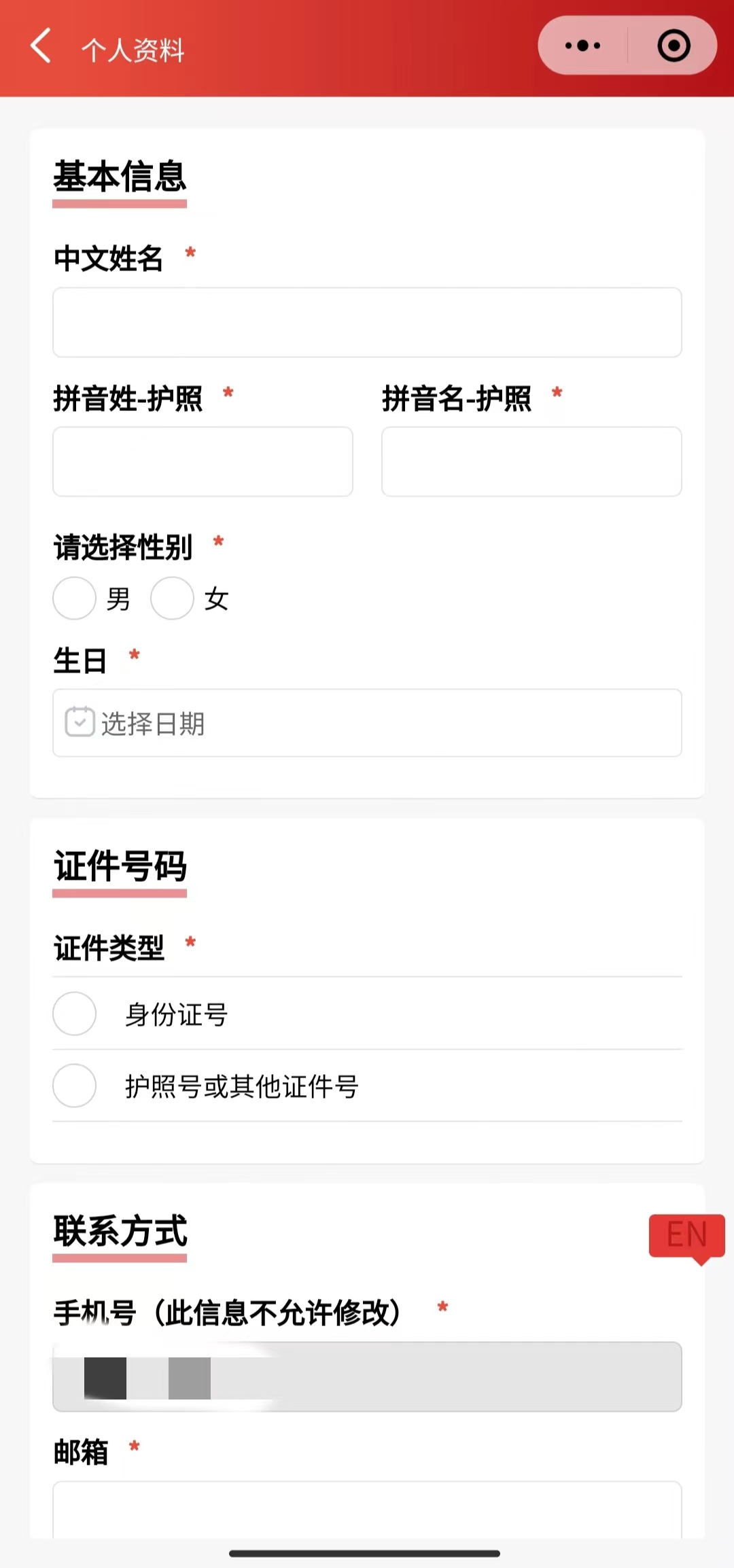Choose 身份证号 as certificate type

pyautogui.click(x=75, y=1014)
